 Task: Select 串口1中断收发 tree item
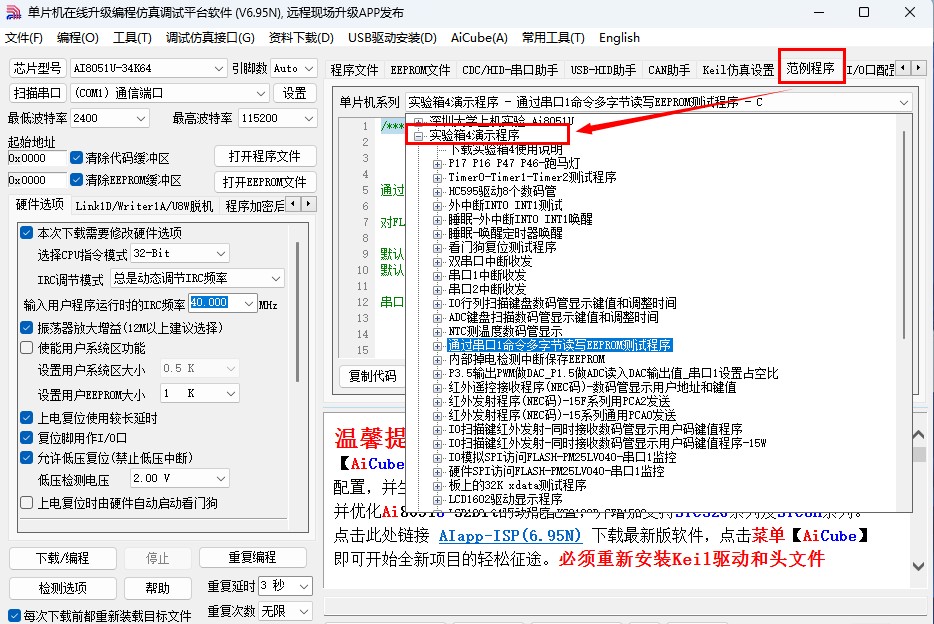click(x=487, y=276)
